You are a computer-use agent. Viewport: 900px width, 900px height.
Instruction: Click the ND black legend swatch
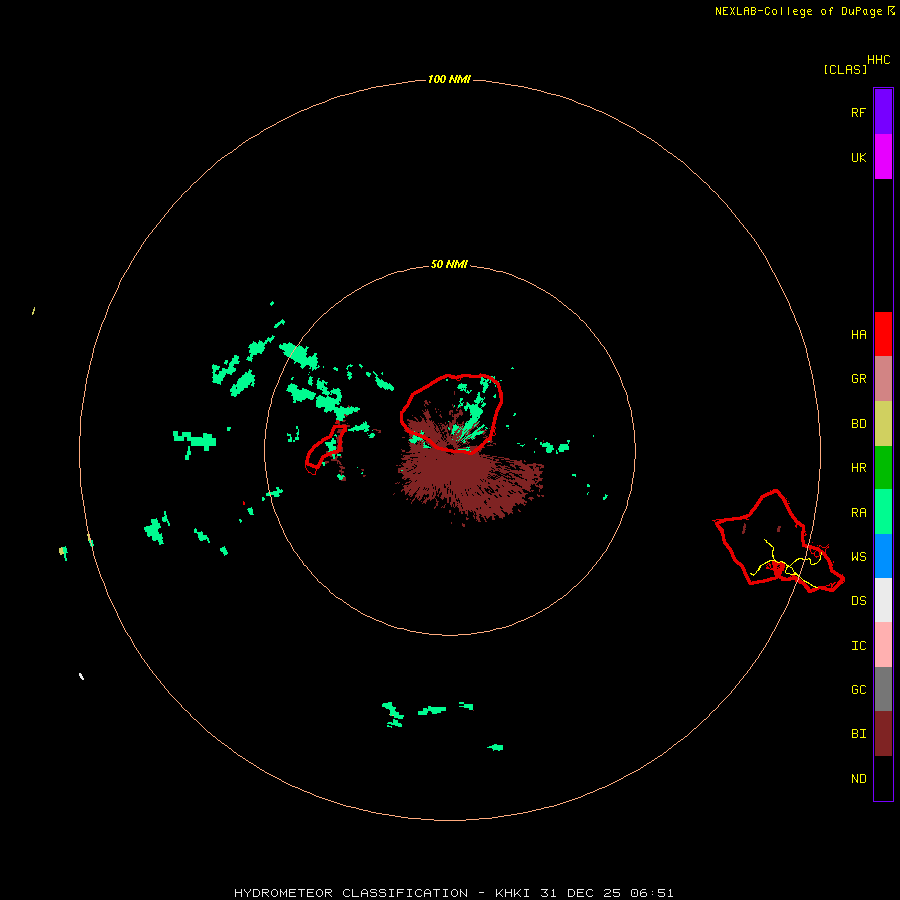pos(883,778)
